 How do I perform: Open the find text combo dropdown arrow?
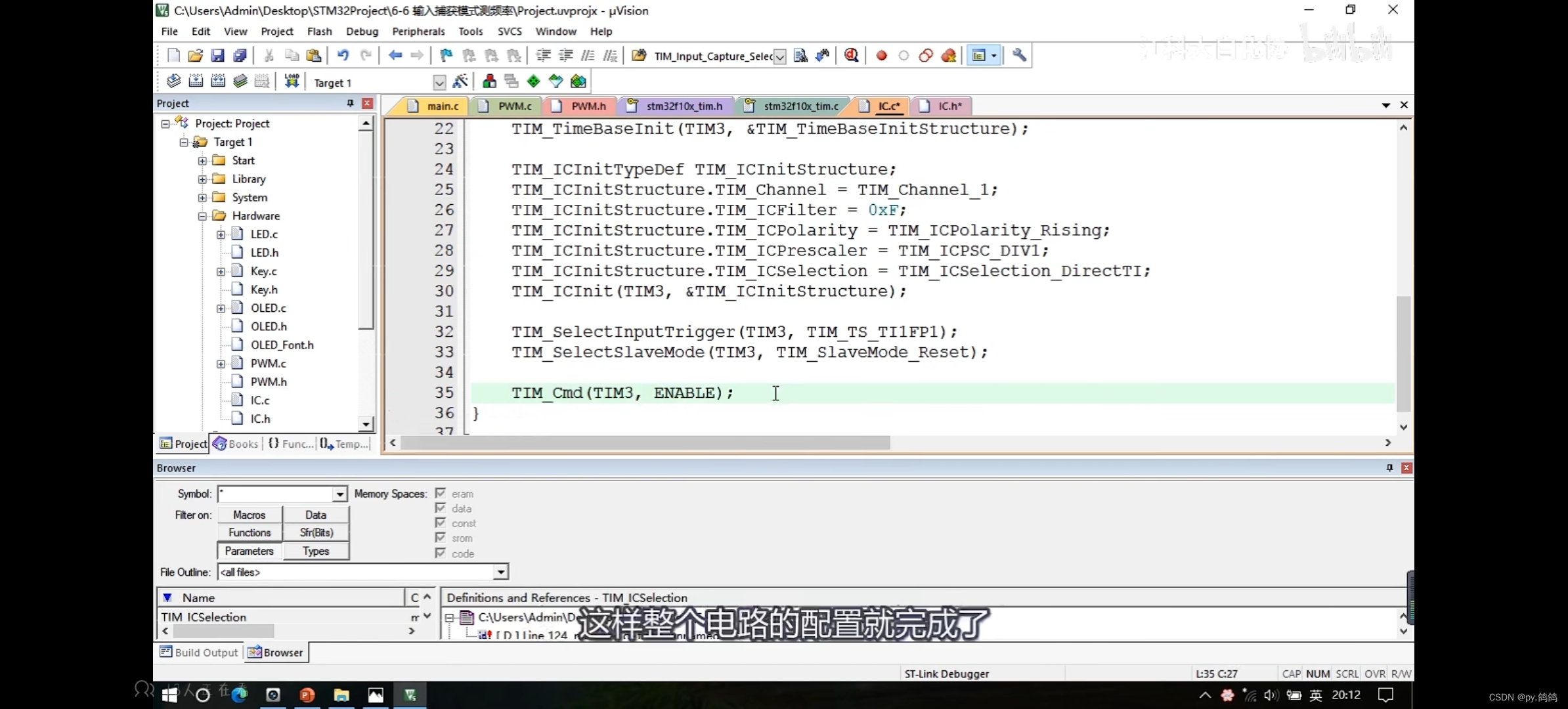pyautogui.click(x=779, y=56)
